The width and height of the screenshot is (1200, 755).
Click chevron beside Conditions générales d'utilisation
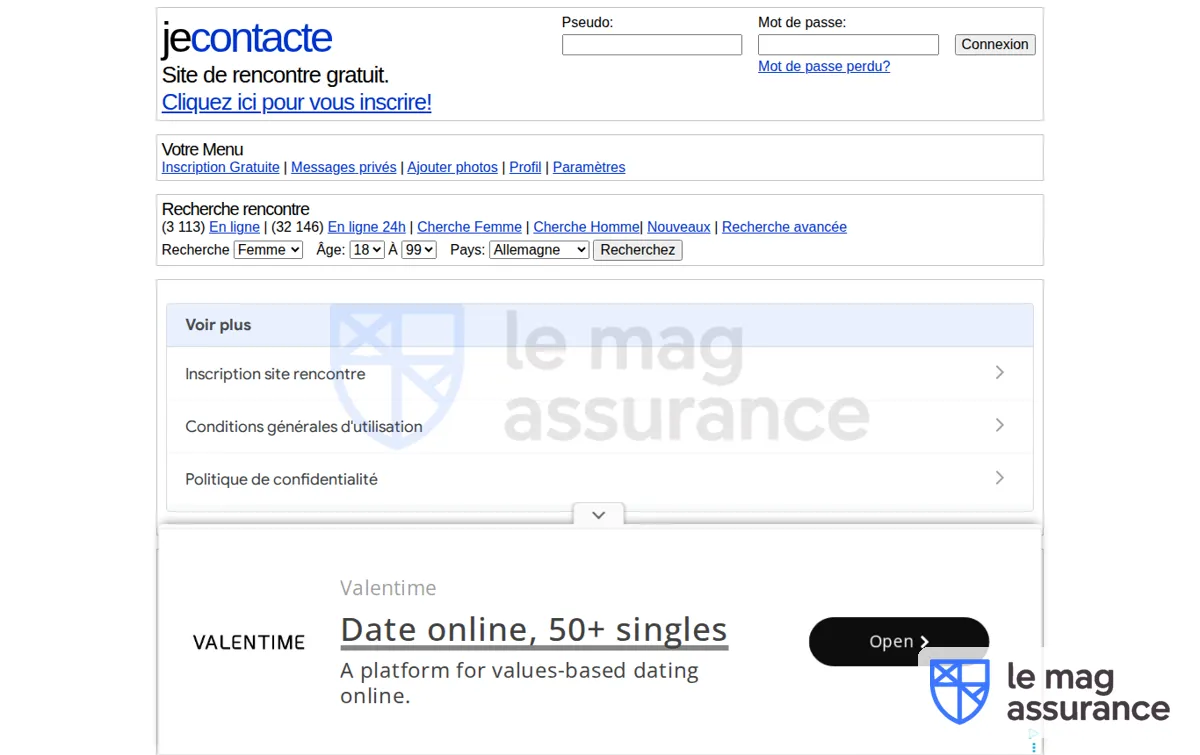point(999,425)
